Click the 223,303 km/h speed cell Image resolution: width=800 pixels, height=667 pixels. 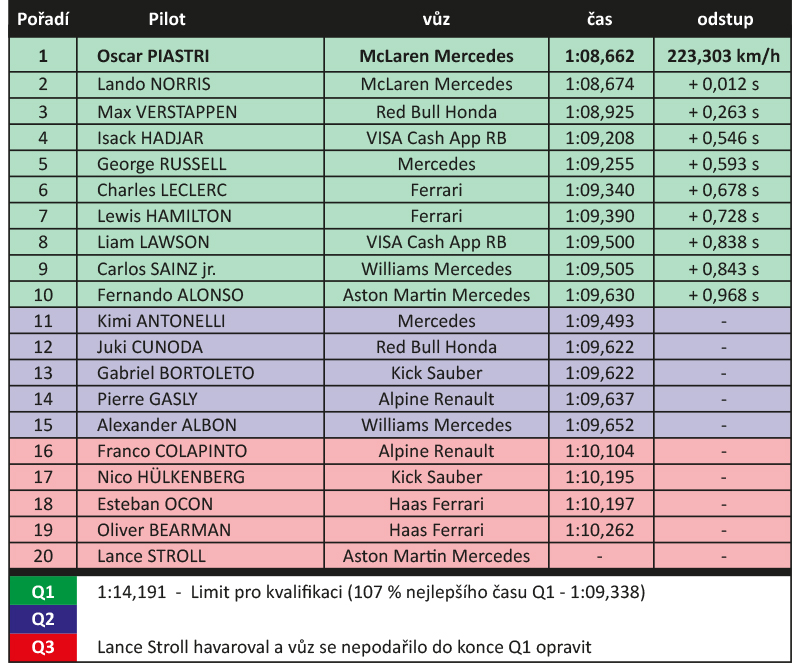click(723, 56)
